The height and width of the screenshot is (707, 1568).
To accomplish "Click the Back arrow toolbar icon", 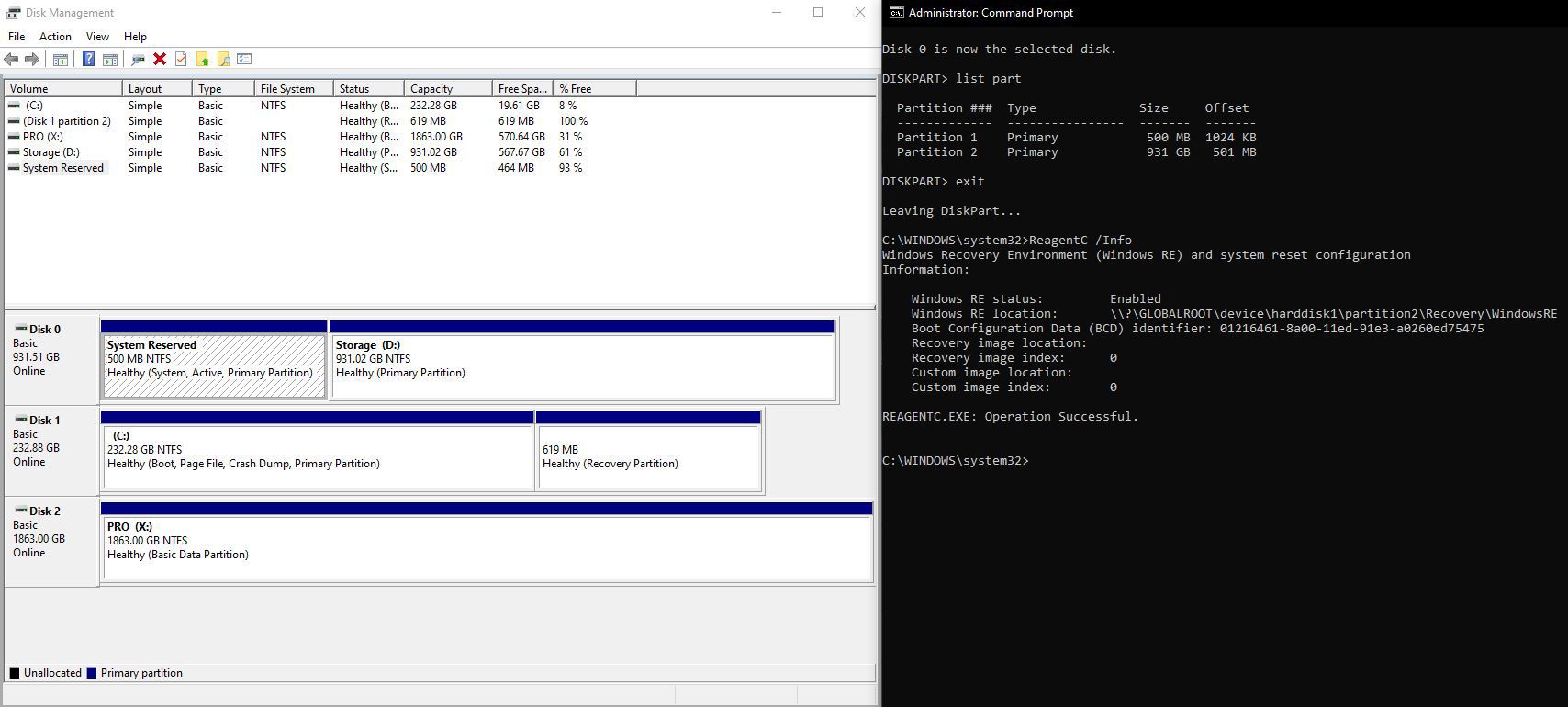I will pyautogui.click(x=11, y=59).
